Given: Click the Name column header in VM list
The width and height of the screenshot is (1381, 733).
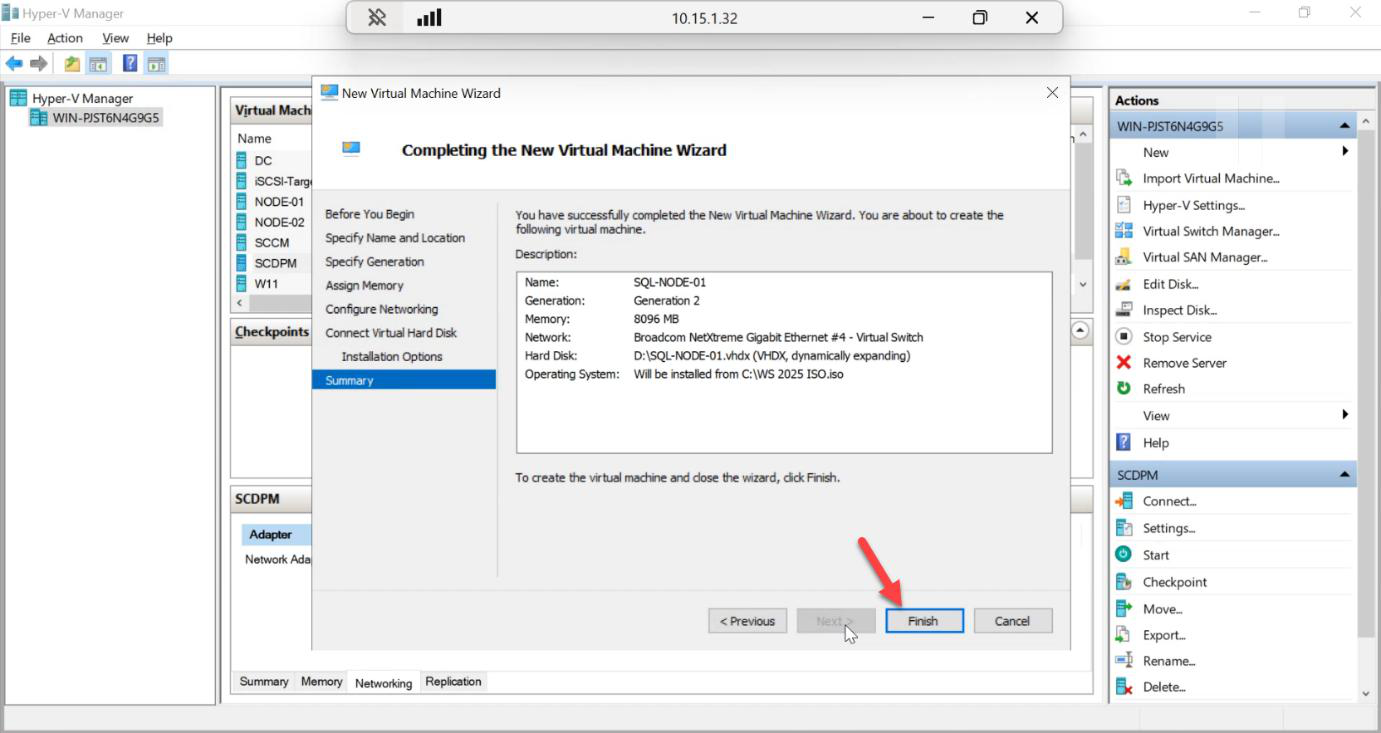Looking at the screenshot, I should 255,138.
